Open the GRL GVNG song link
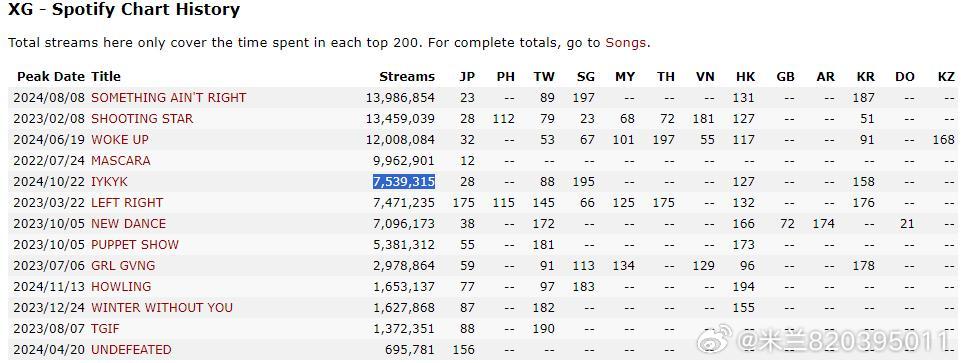 point(123,266)
